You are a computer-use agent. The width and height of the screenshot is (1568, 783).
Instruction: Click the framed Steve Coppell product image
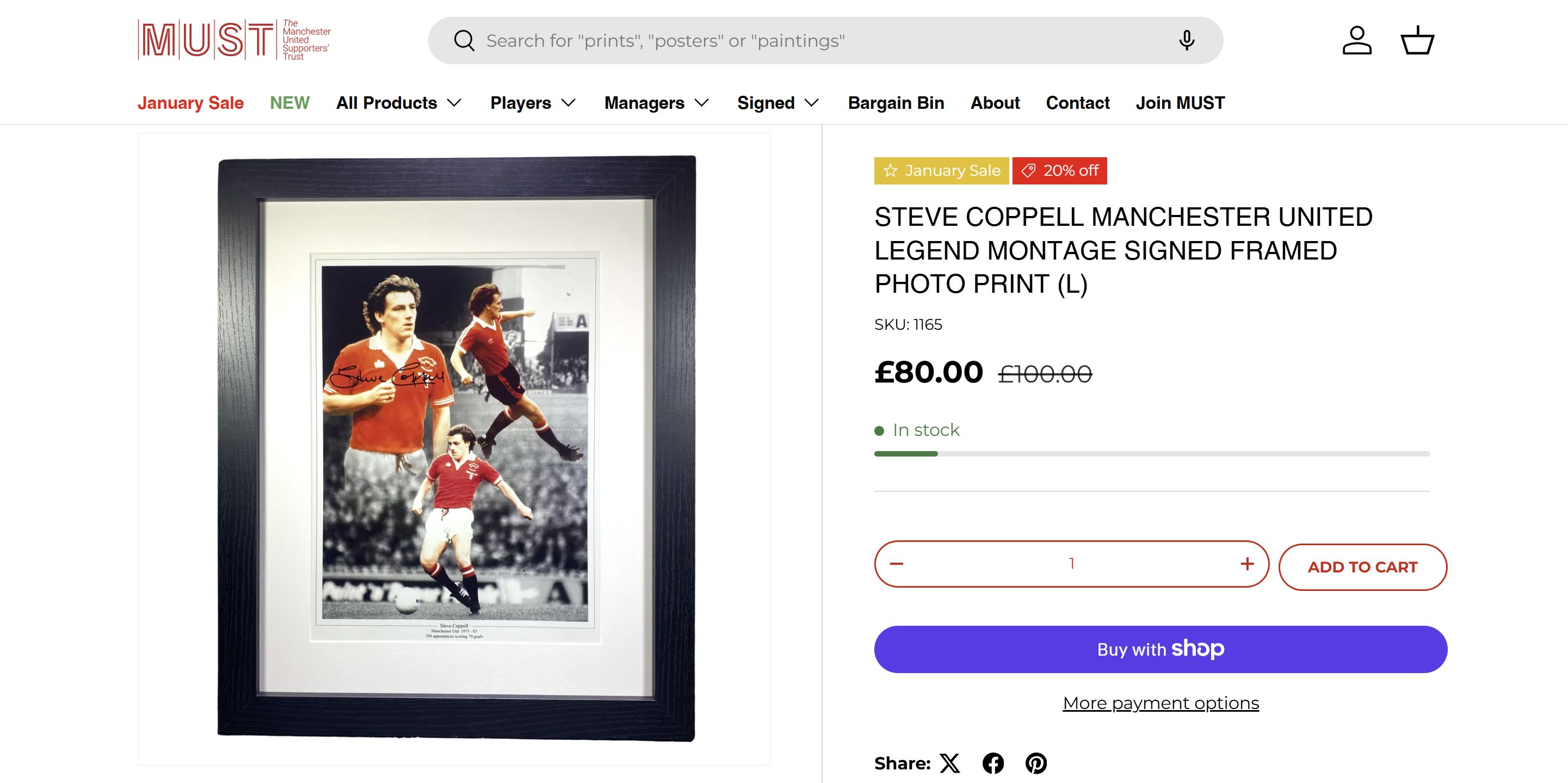456,448
